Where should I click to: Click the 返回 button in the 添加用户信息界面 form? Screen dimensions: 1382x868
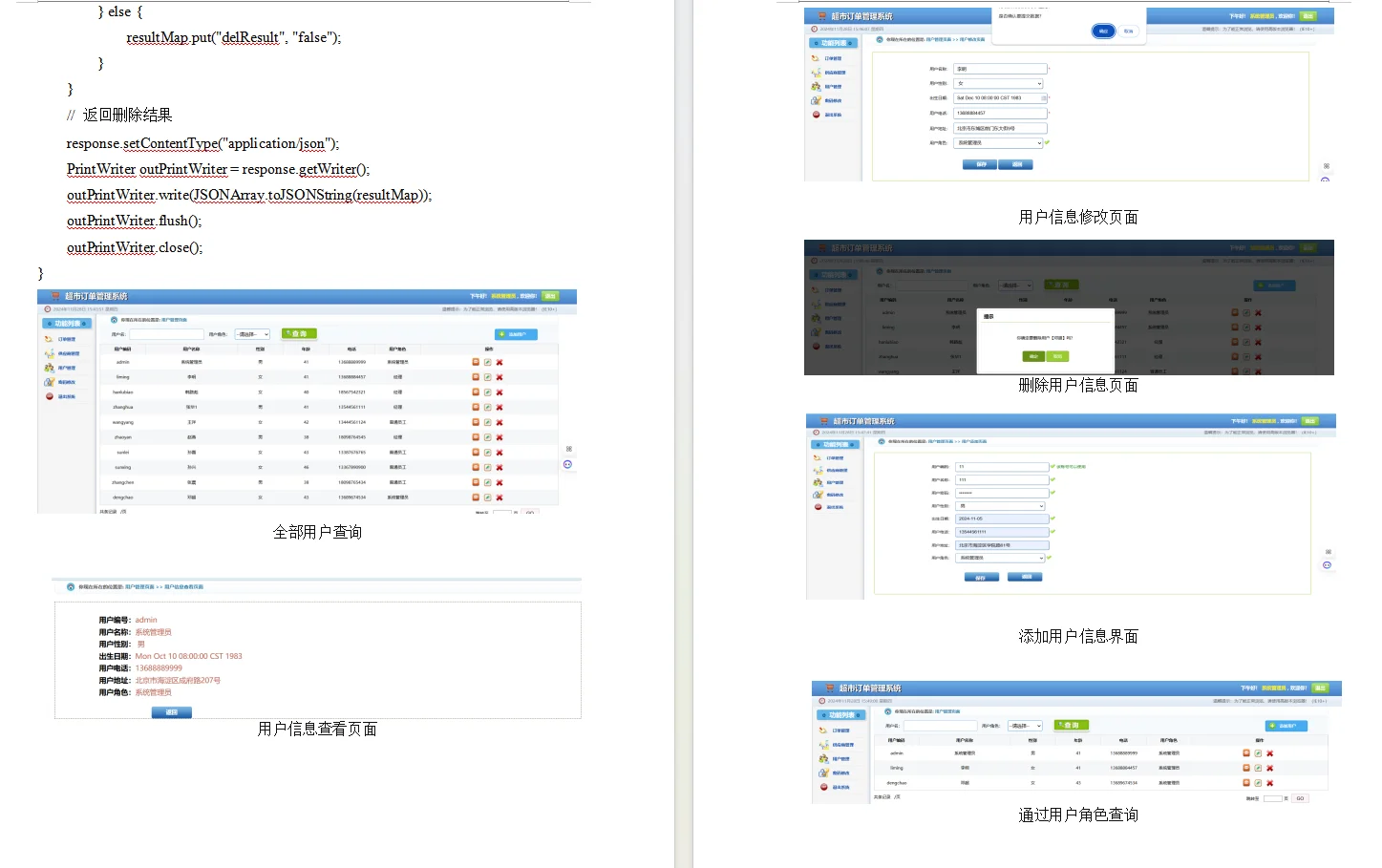coord(1026,577)
